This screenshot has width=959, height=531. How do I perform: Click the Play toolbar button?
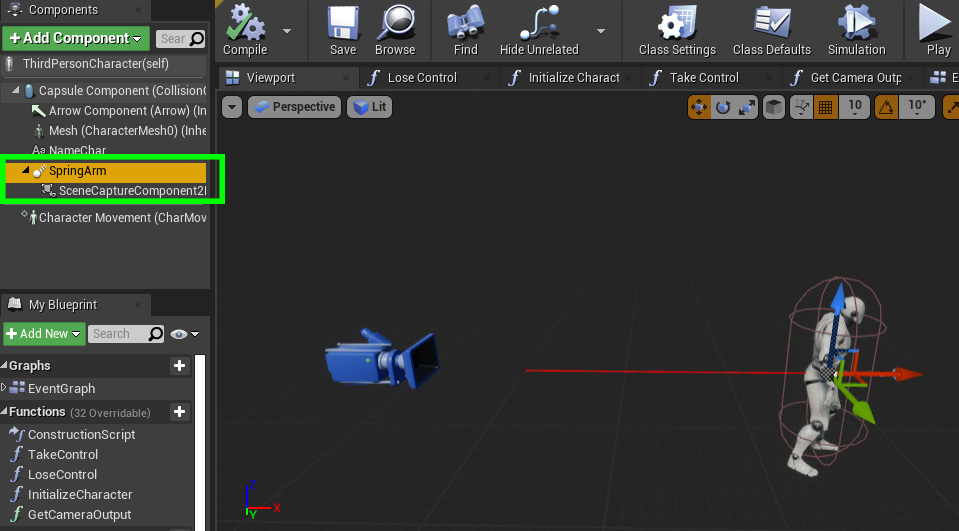point(938,31)
